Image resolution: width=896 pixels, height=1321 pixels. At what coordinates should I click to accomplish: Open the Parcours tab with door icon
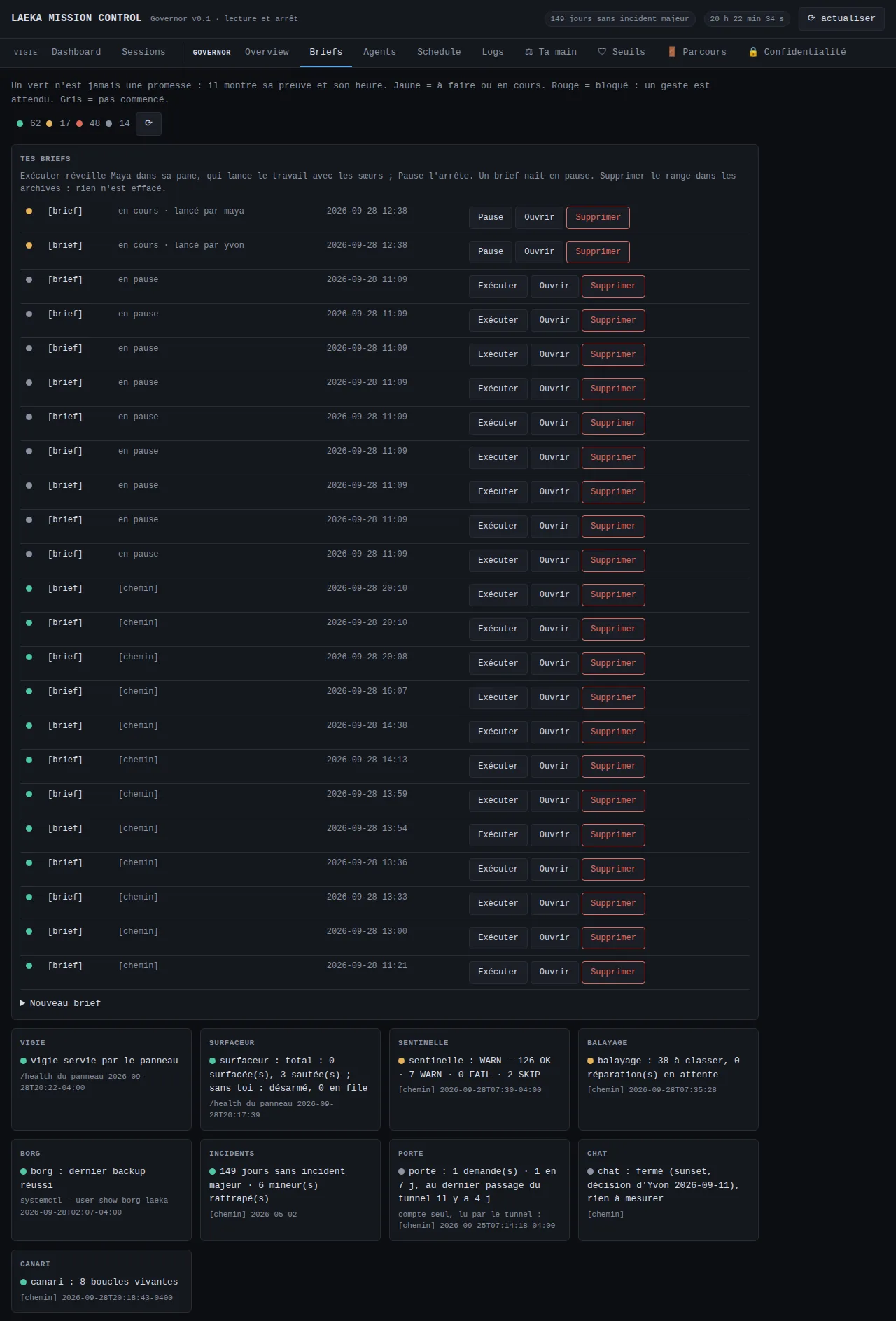coord(697,53)
